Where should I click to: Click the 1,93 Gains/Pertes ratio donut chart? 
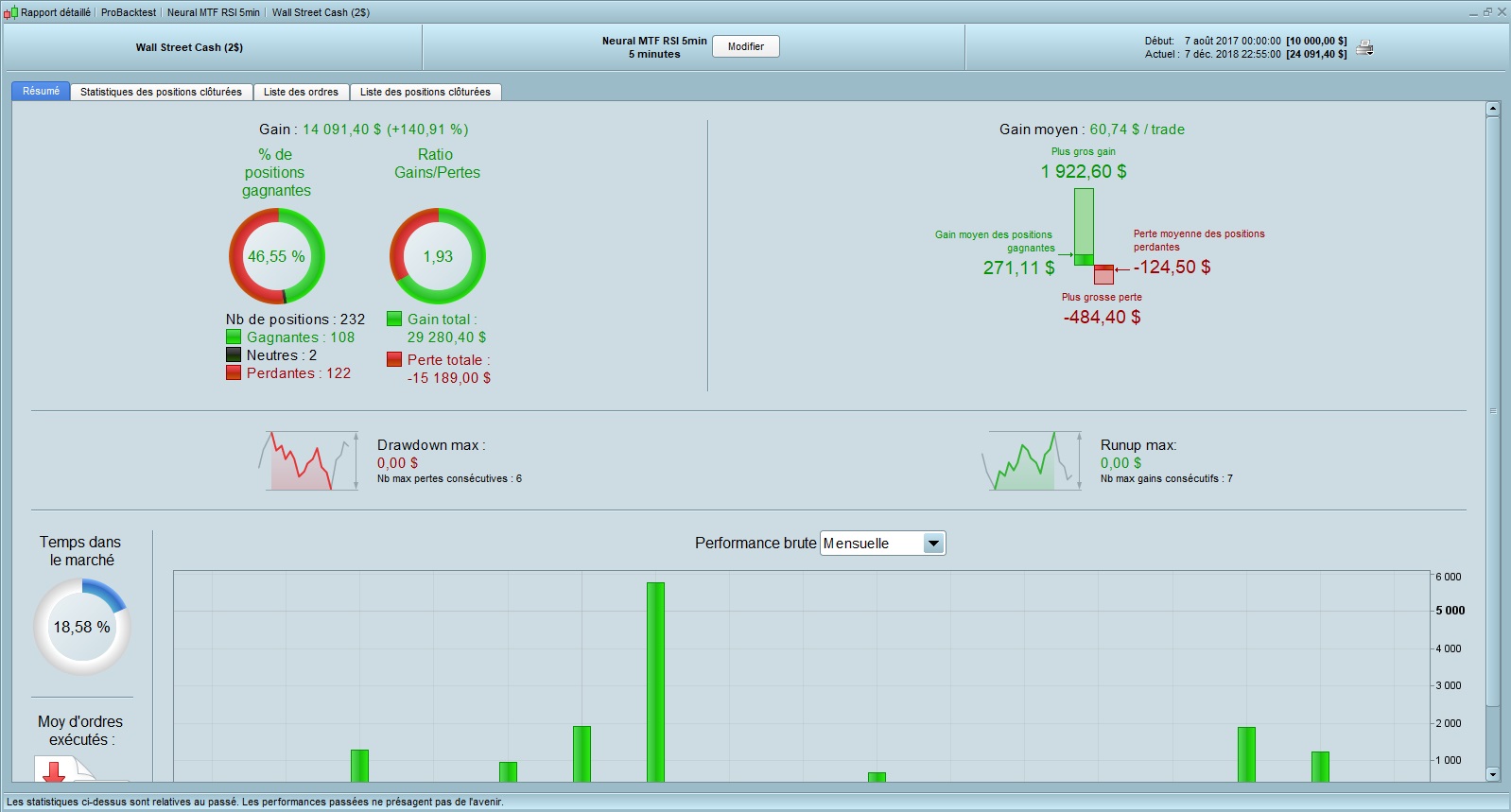438,256
